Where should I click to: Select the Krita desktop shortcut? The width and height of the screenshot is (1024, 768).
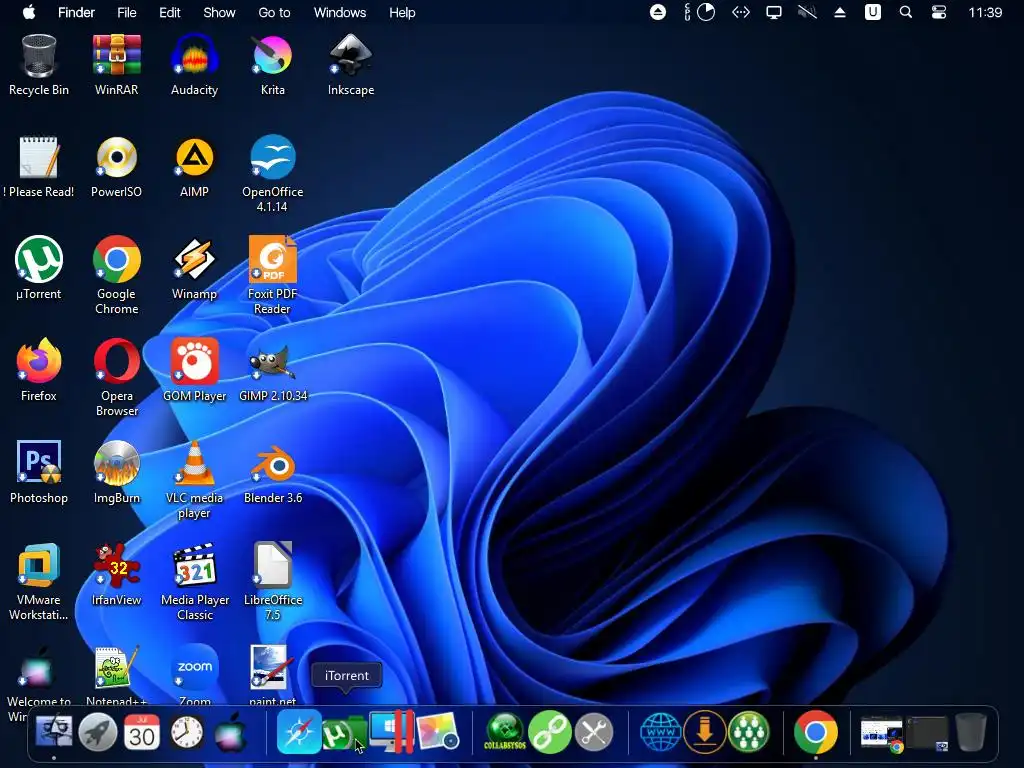pos(272,65)
